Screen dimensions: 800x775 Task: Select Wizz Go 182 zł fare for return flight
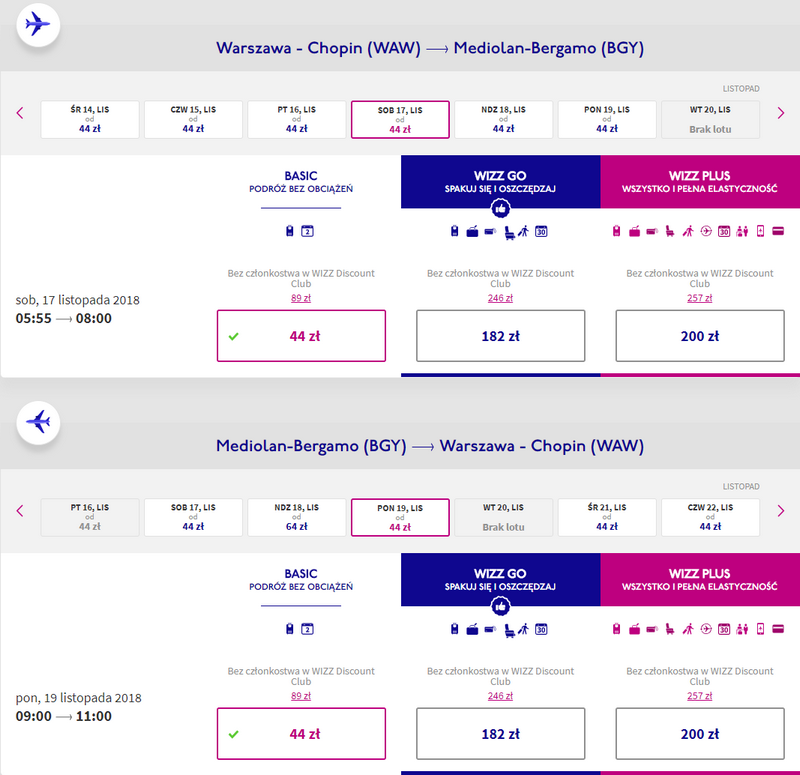tap(501, 734)
